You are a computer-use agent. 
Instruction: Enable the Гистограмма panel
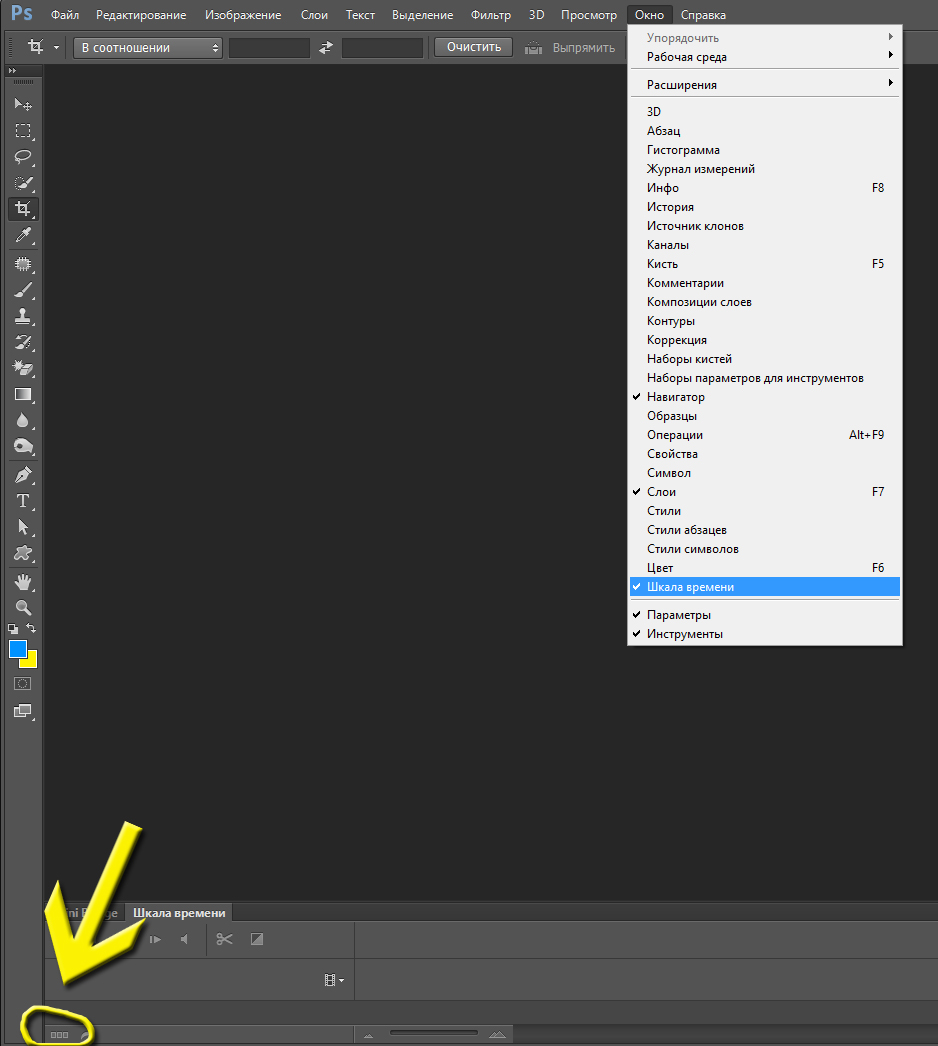pyautogui.click(x=765, y=150)
